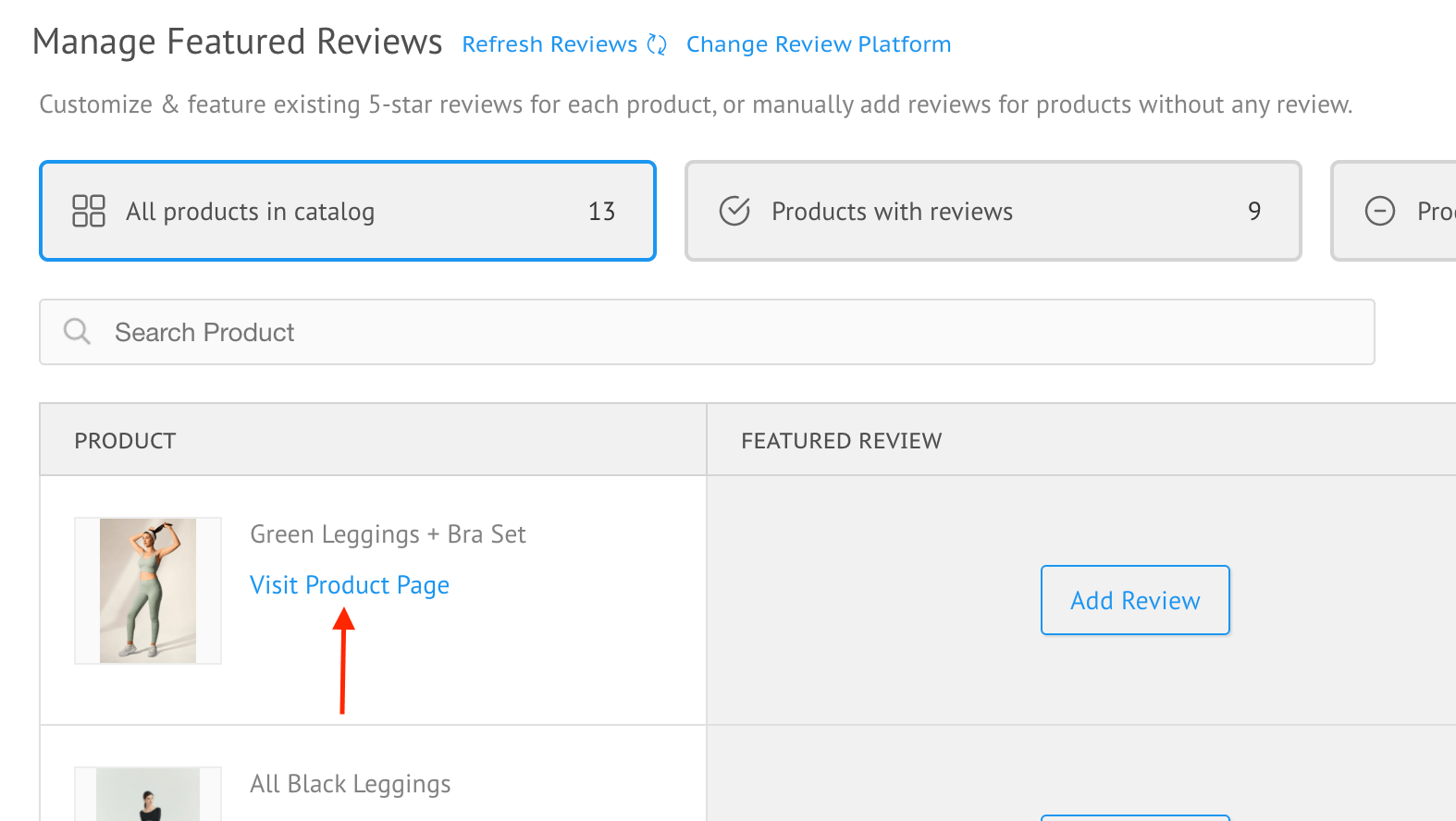Click the count 13 in catalog tab

pyautogui.click(x=601, y=211)
